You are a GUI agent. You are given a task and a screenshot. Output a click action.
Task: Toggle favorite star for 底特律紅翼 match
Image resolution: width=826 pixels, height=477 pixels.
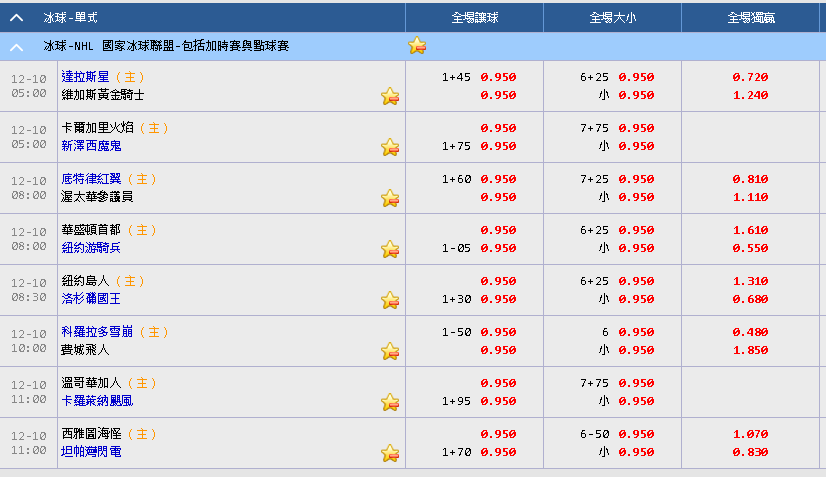click(x=390, y=199)
